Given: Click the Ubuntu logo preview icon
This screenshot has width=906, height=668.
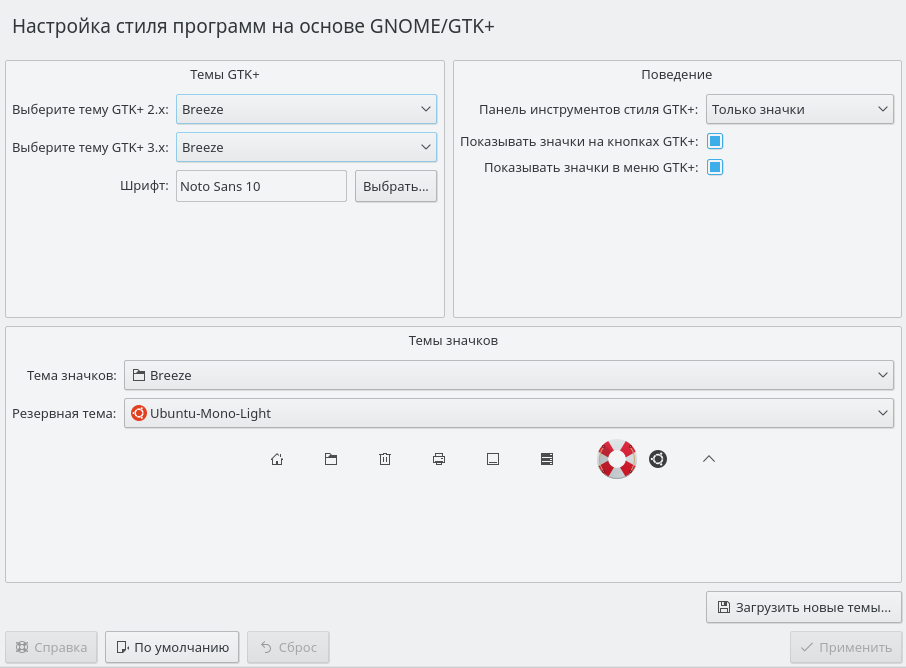Looking at the screenshot, I should point(658,459).
